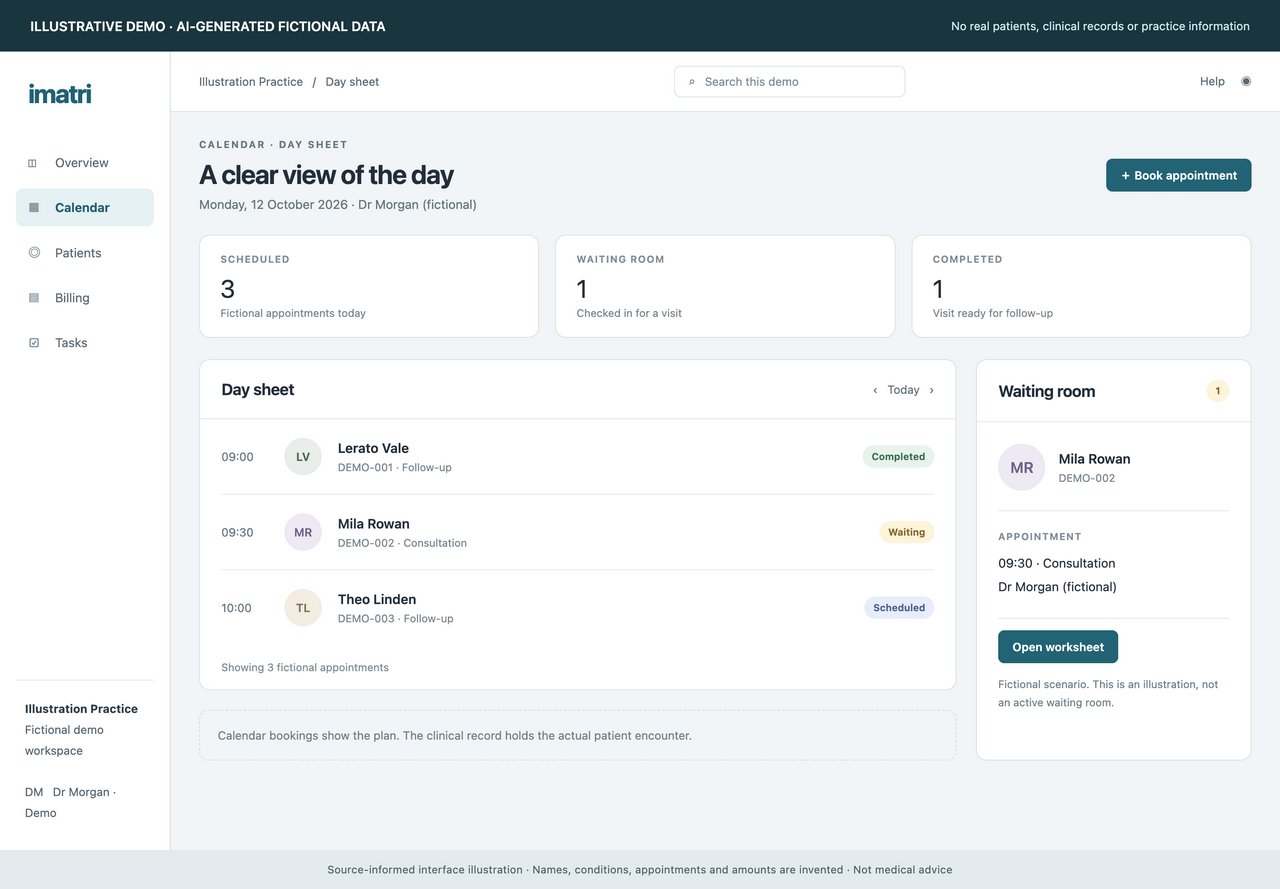Screen dimensions: 1280x889
Task: Click the Completed summary card
Action: [1081, 286]
